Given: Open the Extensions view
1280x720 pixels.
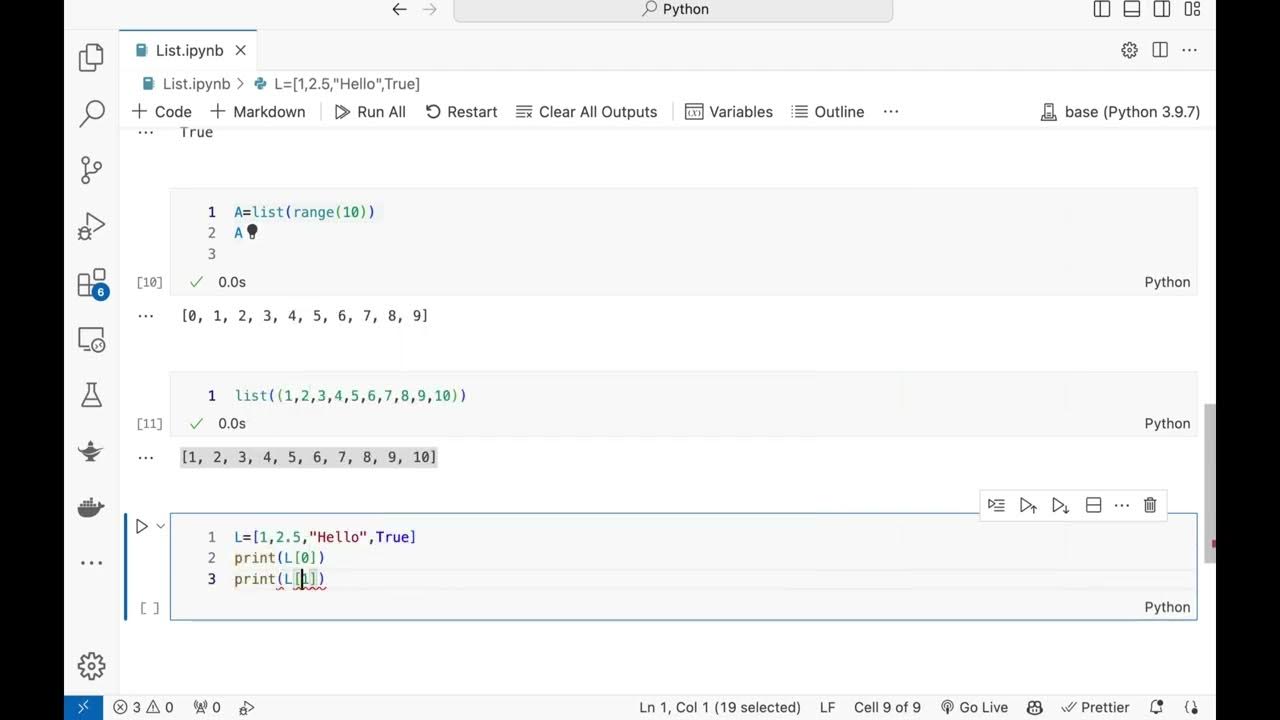Looking at the screenshot, I should 91,284.
